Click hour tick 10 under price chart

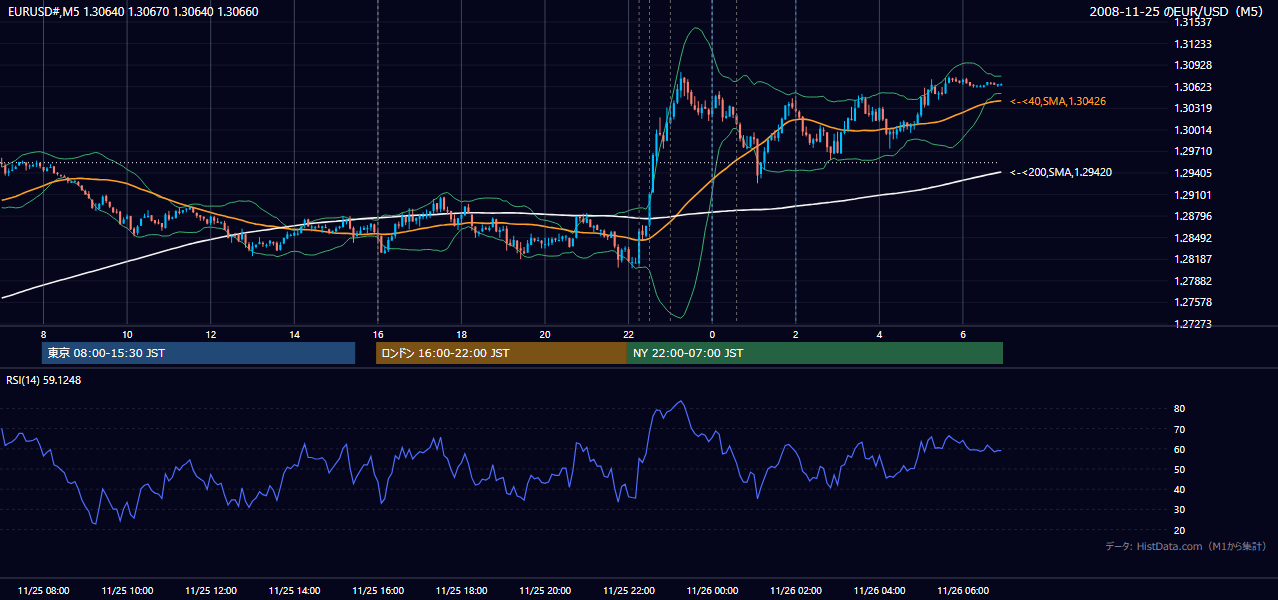click(x=127, y=334)
